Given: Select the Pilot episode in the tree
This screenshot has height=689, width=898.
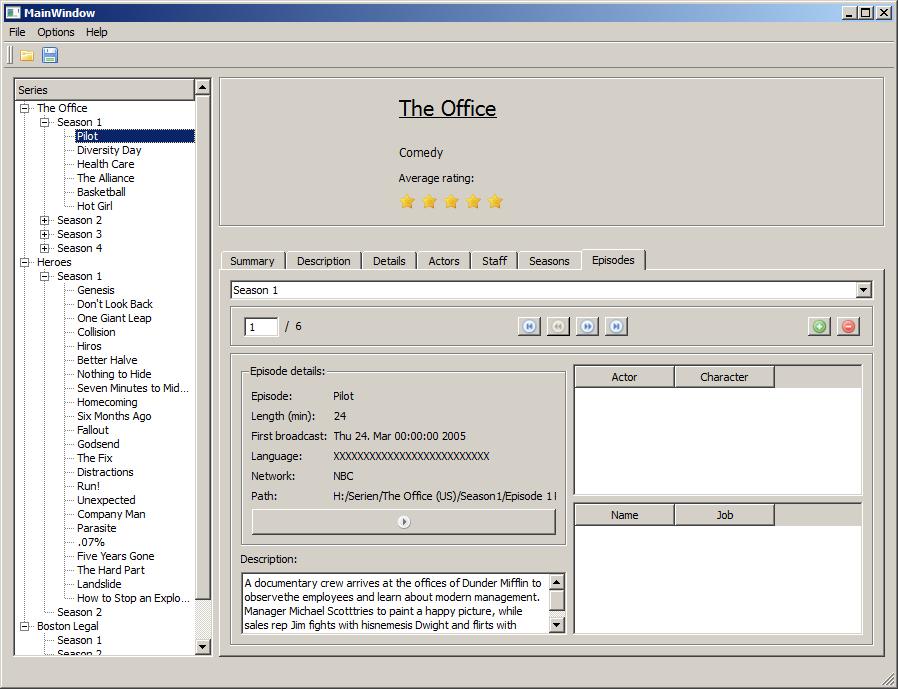Looking at the screenshot, I should click(88, 136).
